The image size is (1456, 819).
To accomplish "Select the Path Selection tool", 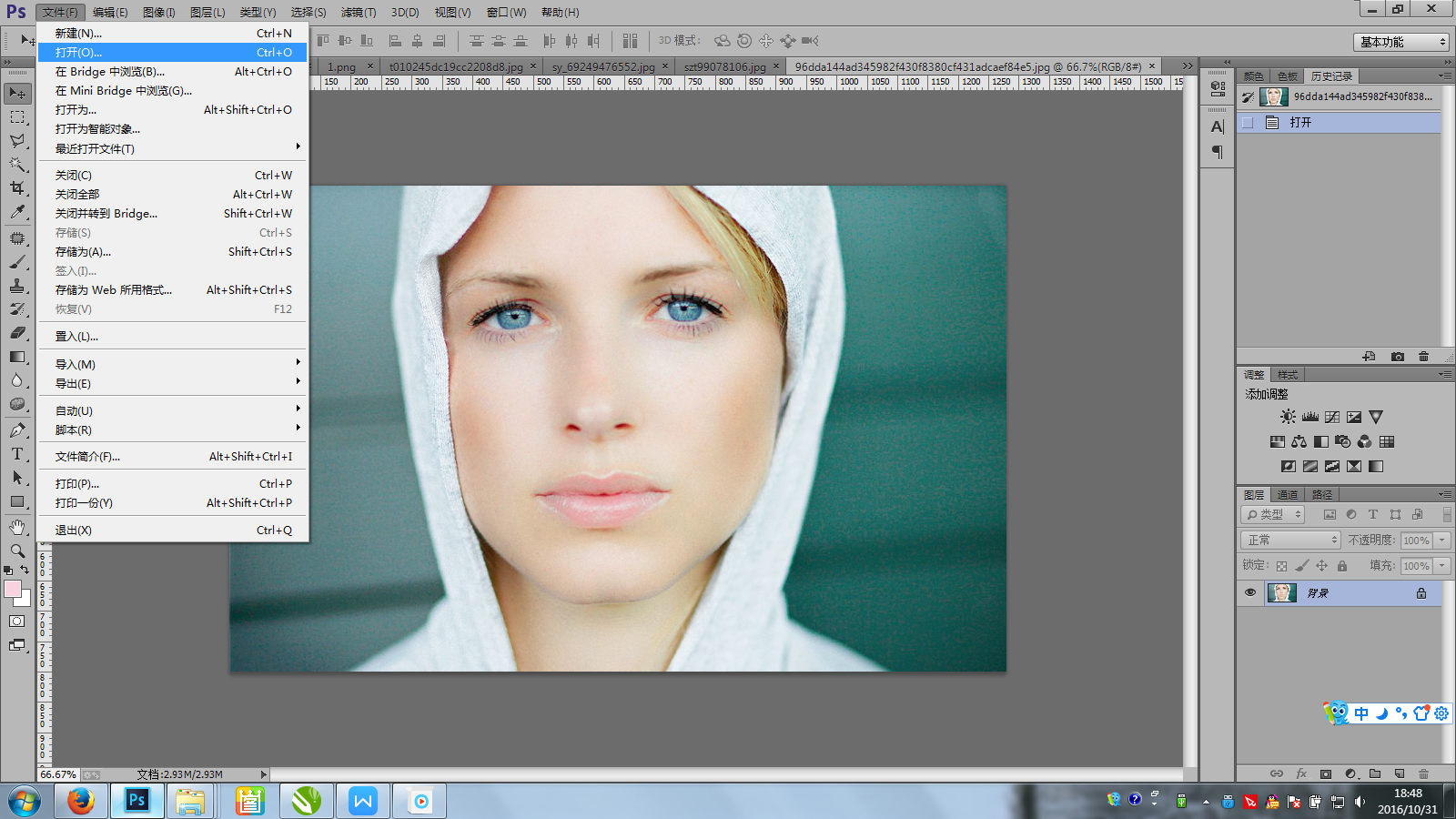I will (x=17, y=478).
